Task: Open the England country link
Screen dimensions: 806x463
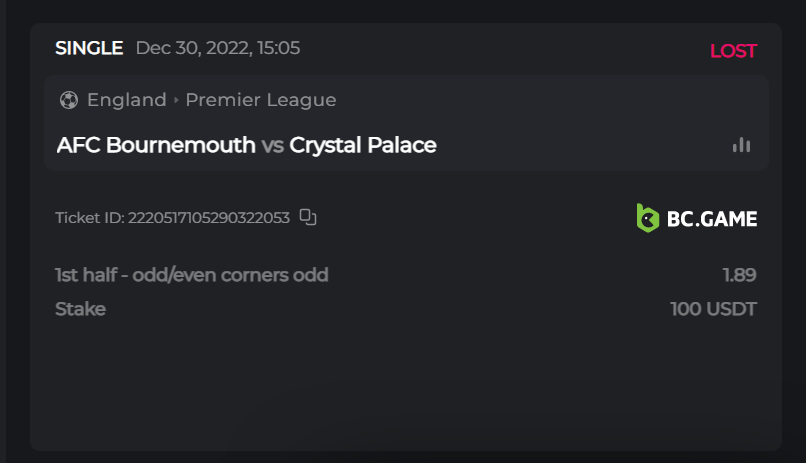Action: [126, 100]
